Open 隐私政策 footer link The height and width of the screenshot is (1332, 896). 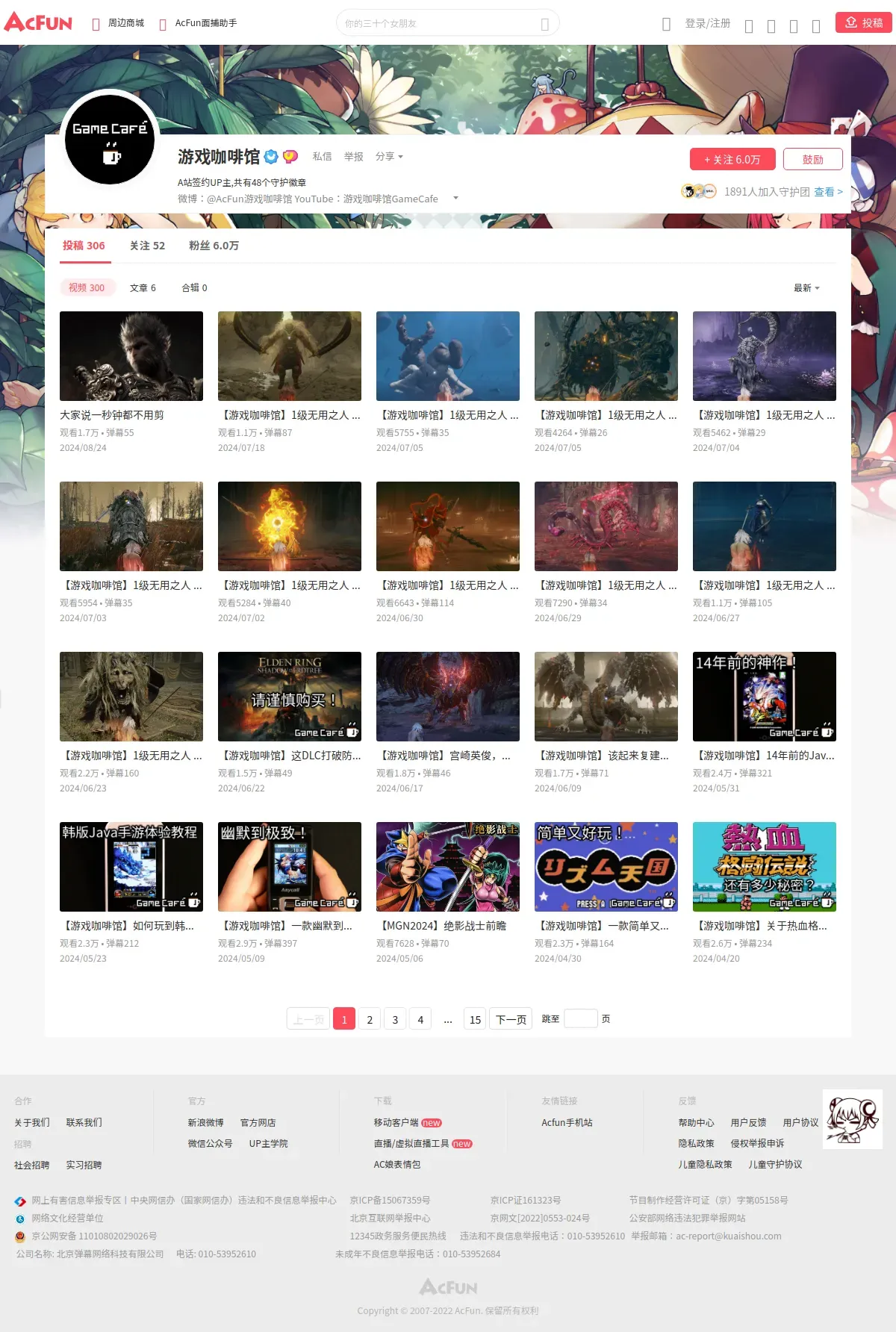coord(697,1143)
